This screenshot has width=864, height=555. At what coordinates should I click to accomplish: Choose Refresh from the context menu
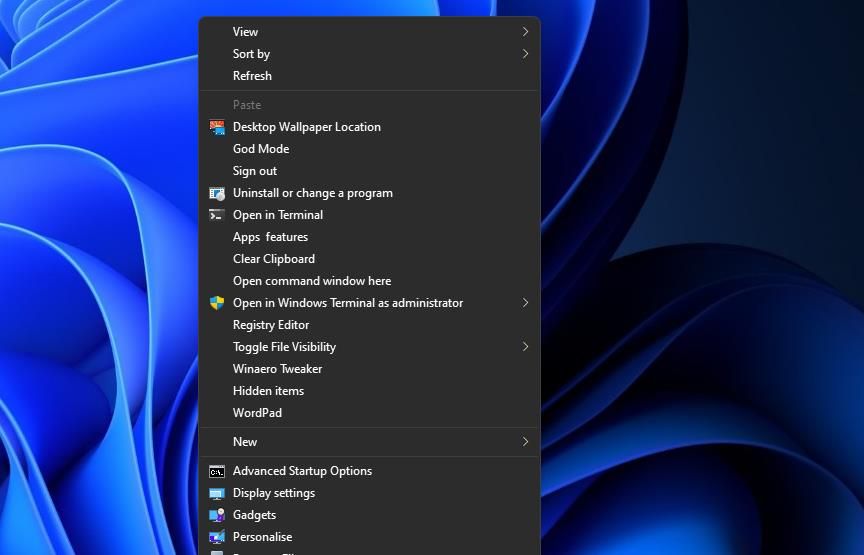[369, 76]
